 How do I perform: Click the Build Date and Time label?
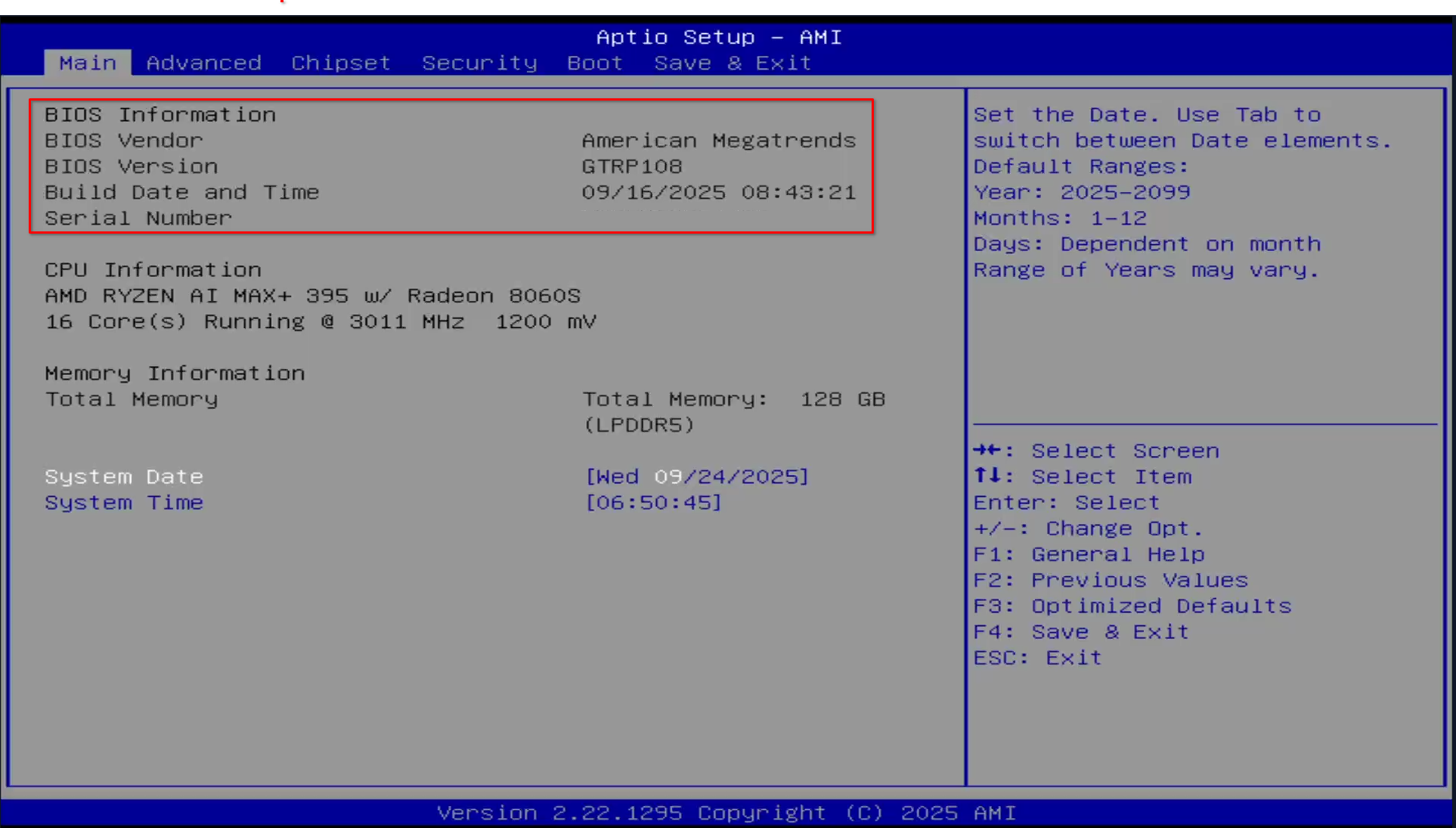point(182,192)
